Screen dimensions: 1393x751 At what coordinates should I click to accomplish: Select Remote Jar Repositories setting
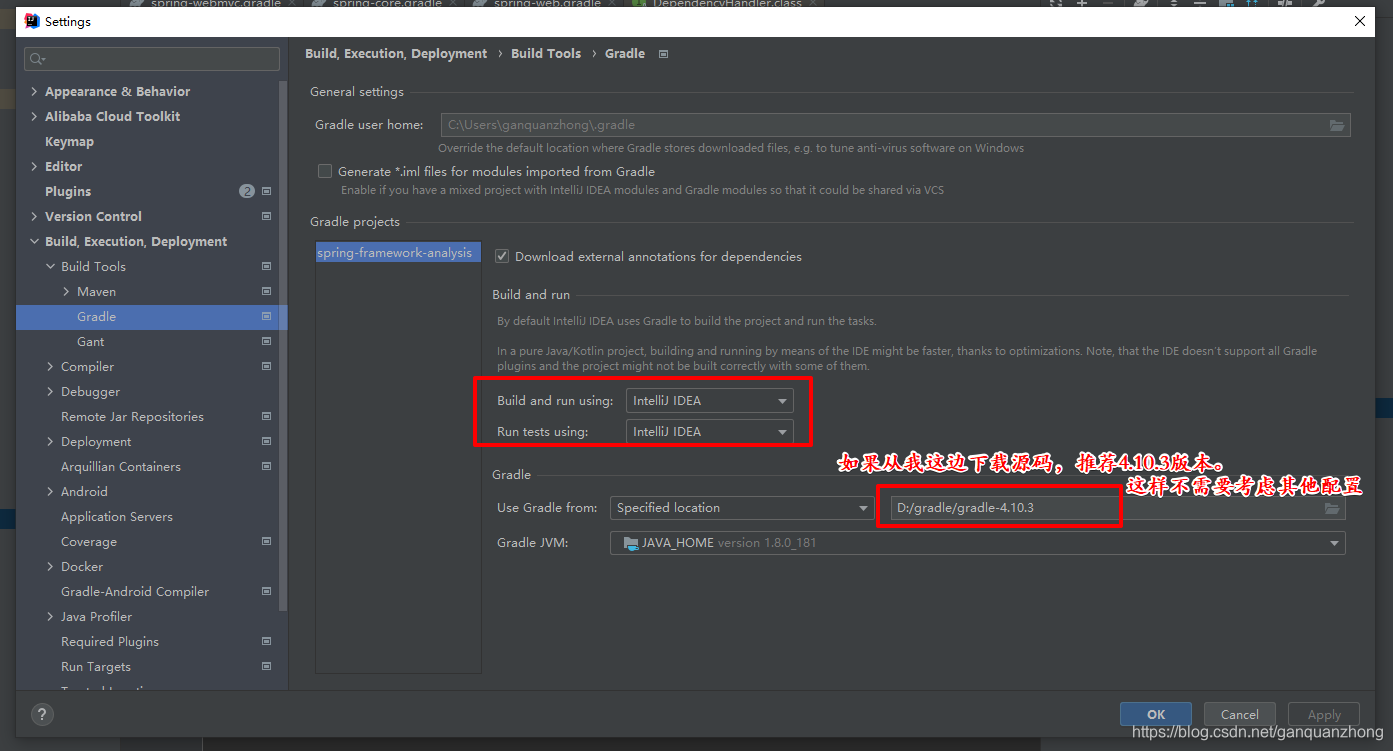point(132,416)
